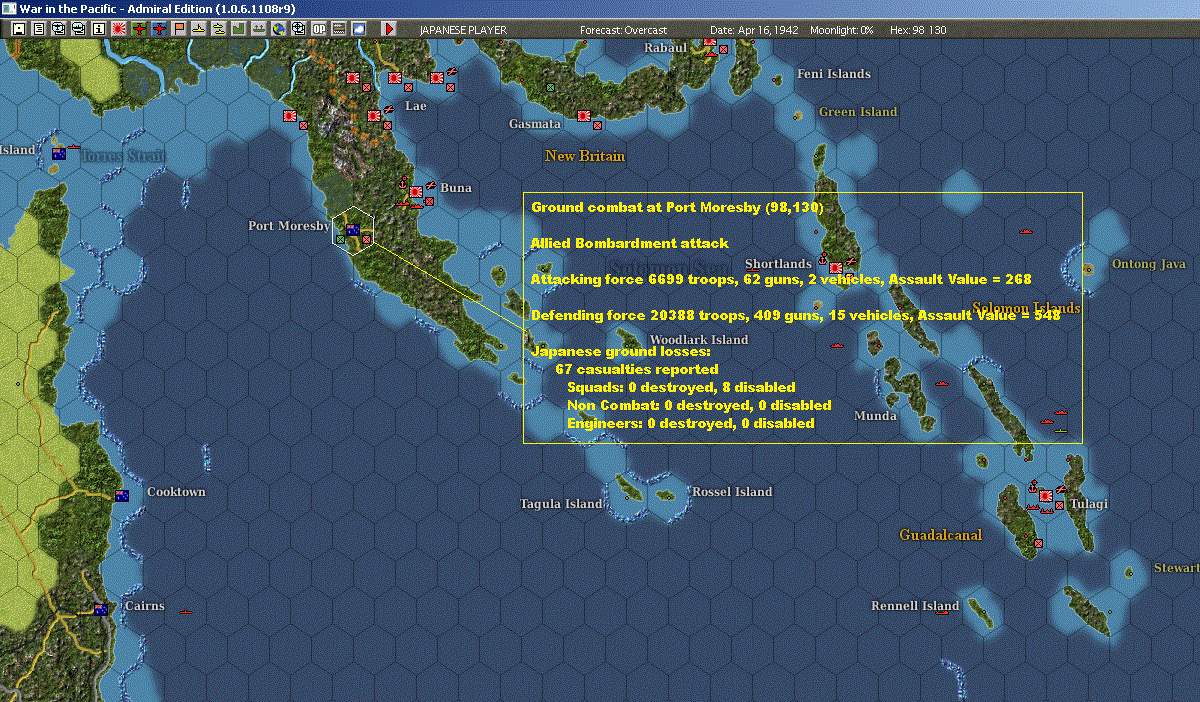The width and height of the screenshot is (1200, 702).
Task: Click 'Engineers: 0 destroyed, 0 disabled' line
Action: (691, 423)
